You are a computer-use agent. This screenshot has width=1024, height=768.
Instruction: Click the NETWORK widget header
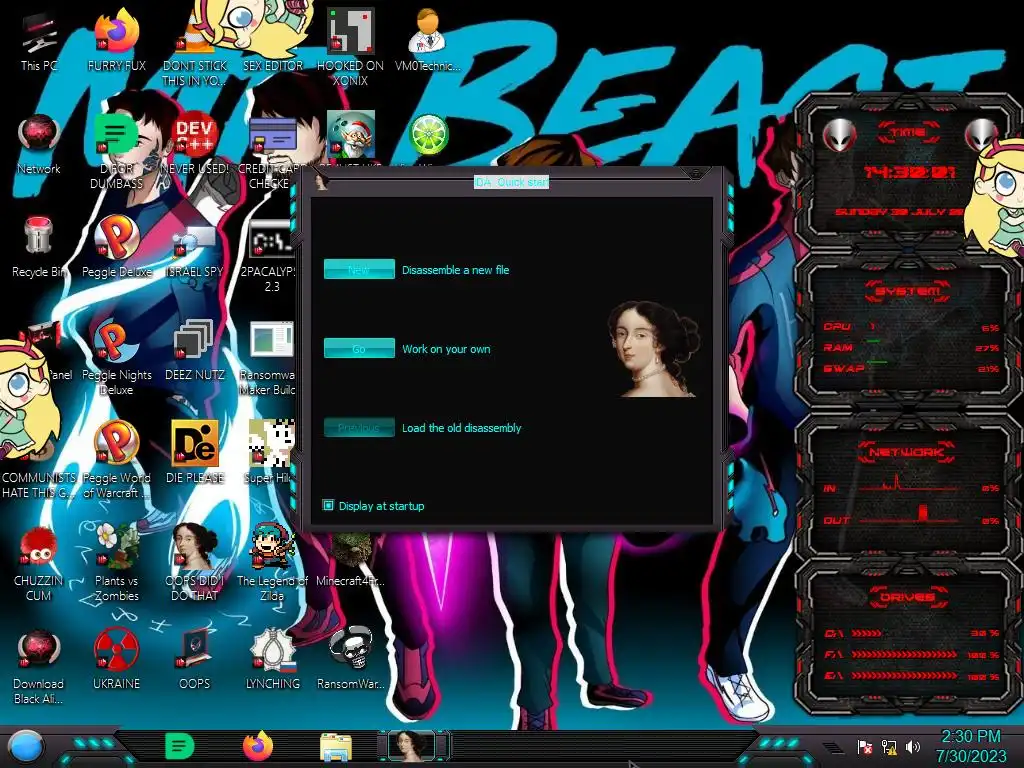pyautogui.click(x=907, y=452)
